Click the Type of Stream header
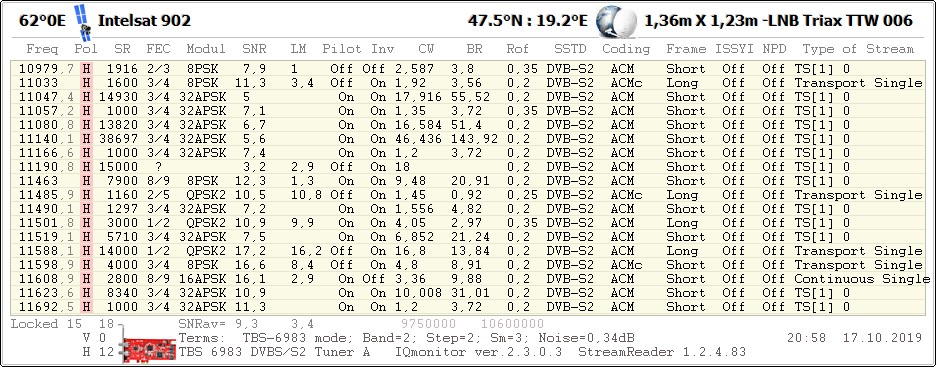This screenshot has width=936, height=367. coord(858,50)
